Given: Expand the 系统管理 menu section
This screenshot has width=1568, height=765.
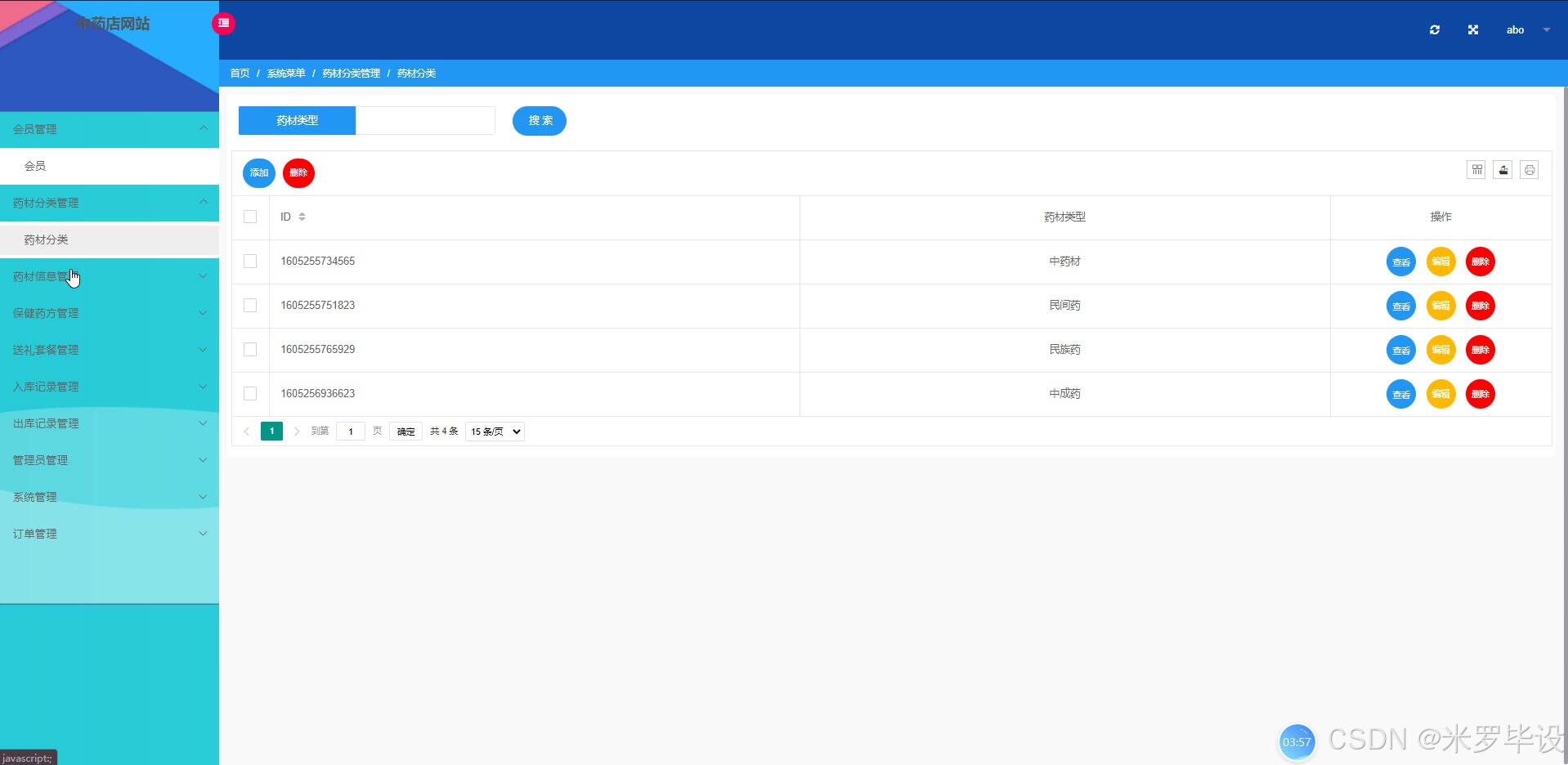Looking at the screenshot, I should (110, 497).
